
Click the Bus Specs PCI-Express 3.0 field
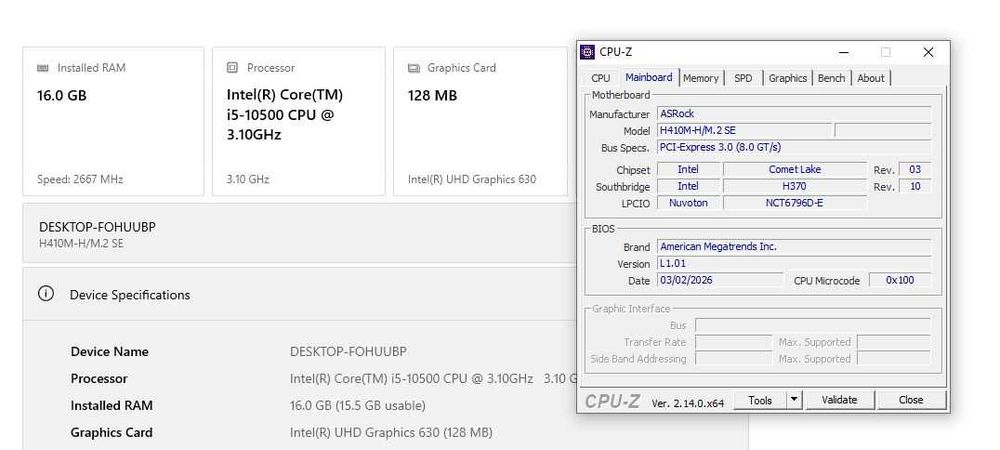[x=794, y=147]
